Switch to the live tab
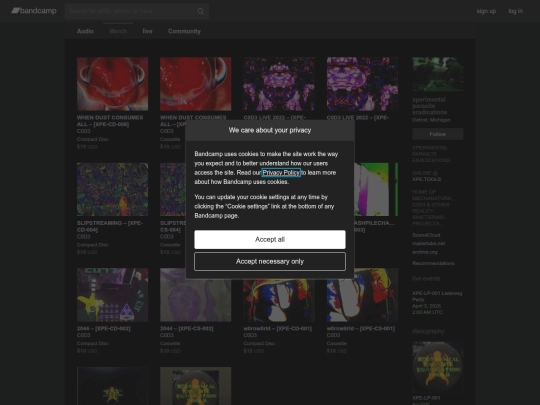The width and height of the screenshot is (540, 405). [x=147, y=31]
